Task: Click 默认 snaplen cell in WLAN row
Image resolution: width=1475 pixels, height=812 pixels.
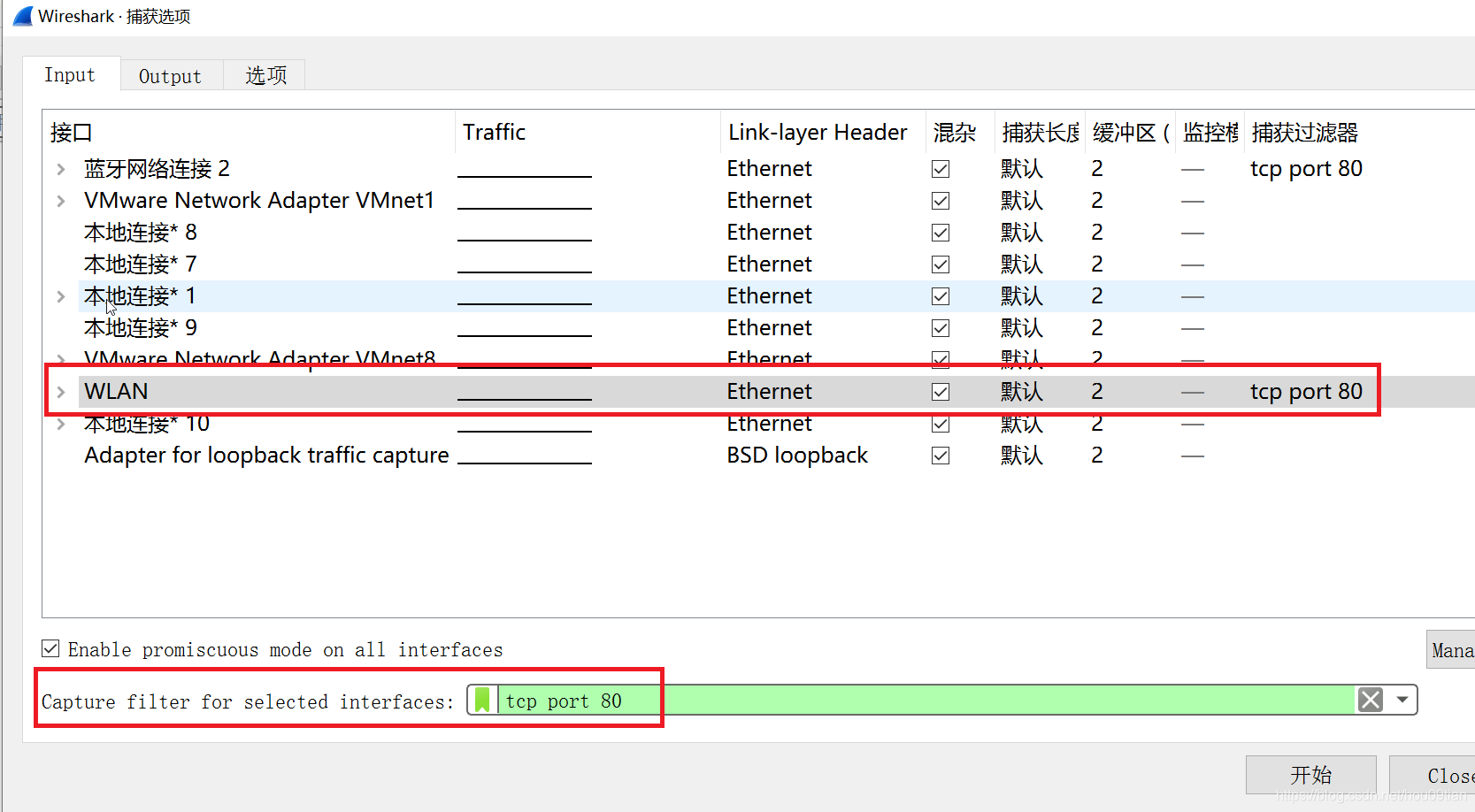Action: 1022,392
